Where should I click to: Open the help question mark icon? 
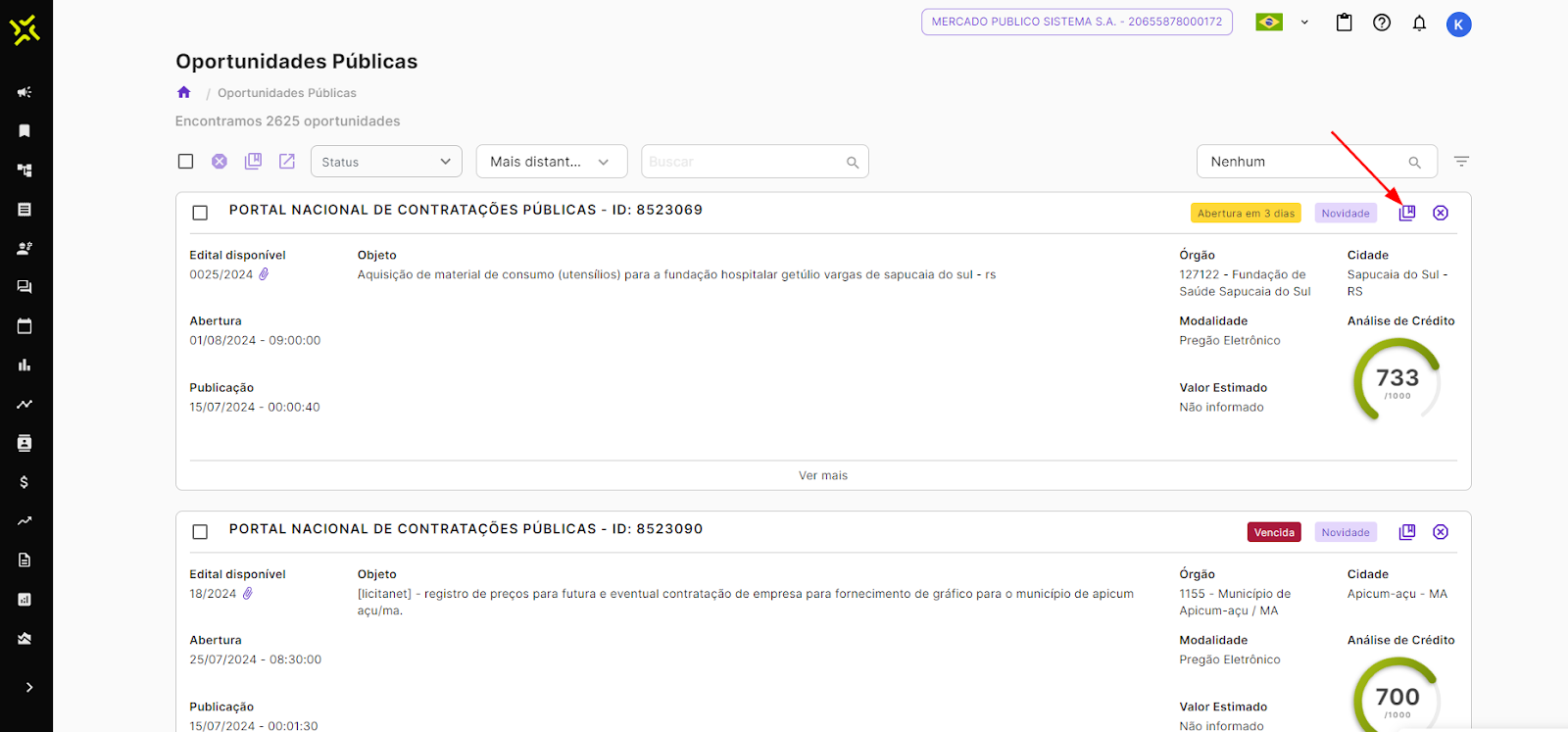(1381, 23)
